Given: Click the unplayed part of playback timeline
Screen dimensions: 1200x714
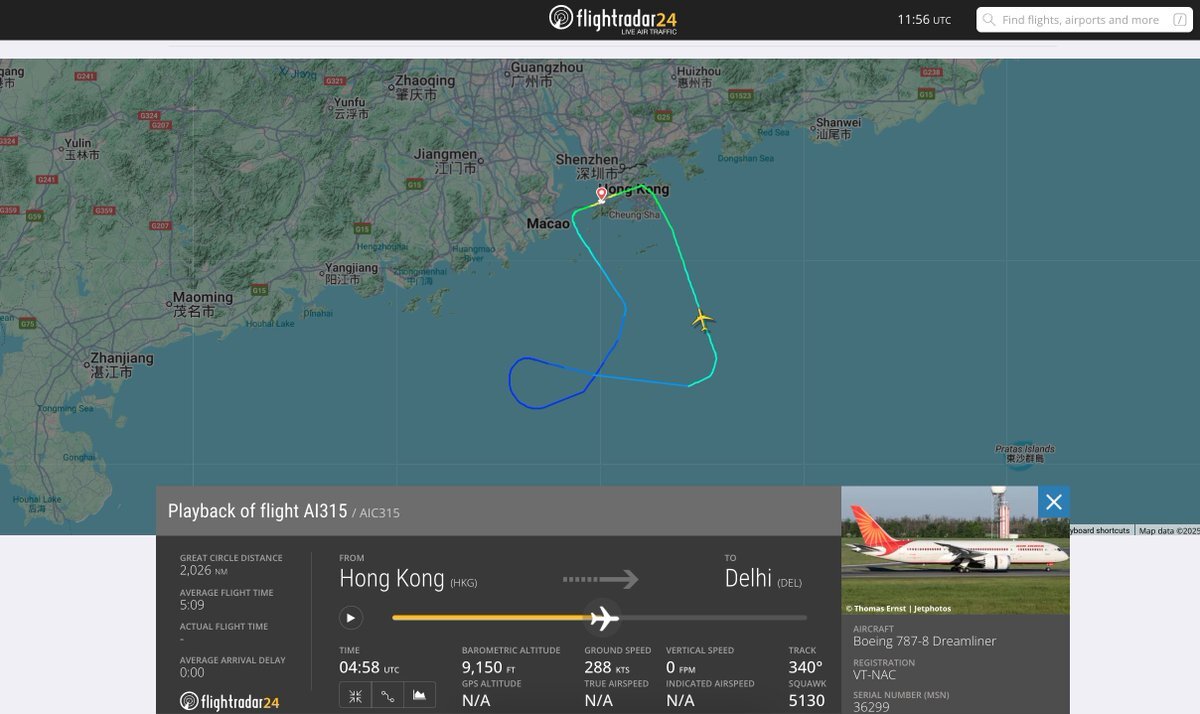Looking at the screenshot, I should [x=713, y=618].
